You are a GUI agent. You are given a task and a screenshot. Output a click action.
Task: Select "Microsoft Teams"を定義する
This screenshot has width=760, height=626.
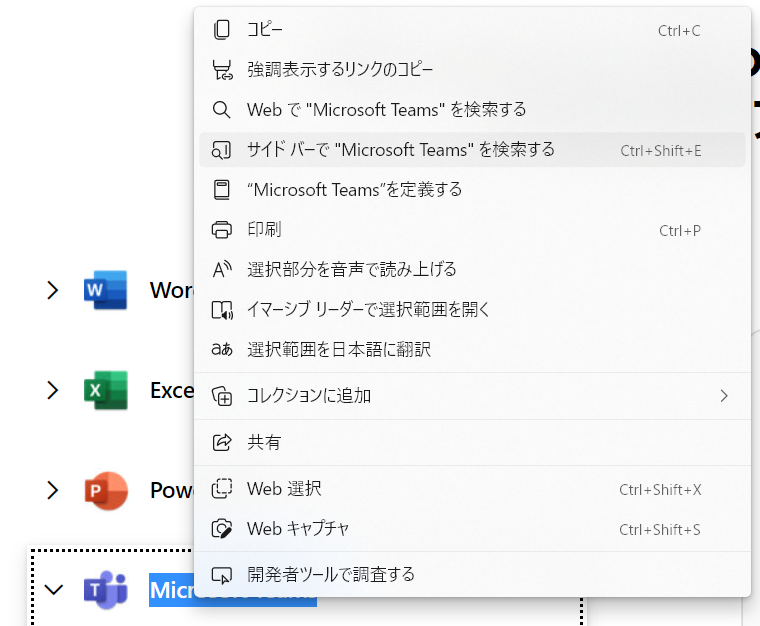click(x=472, y=190)
